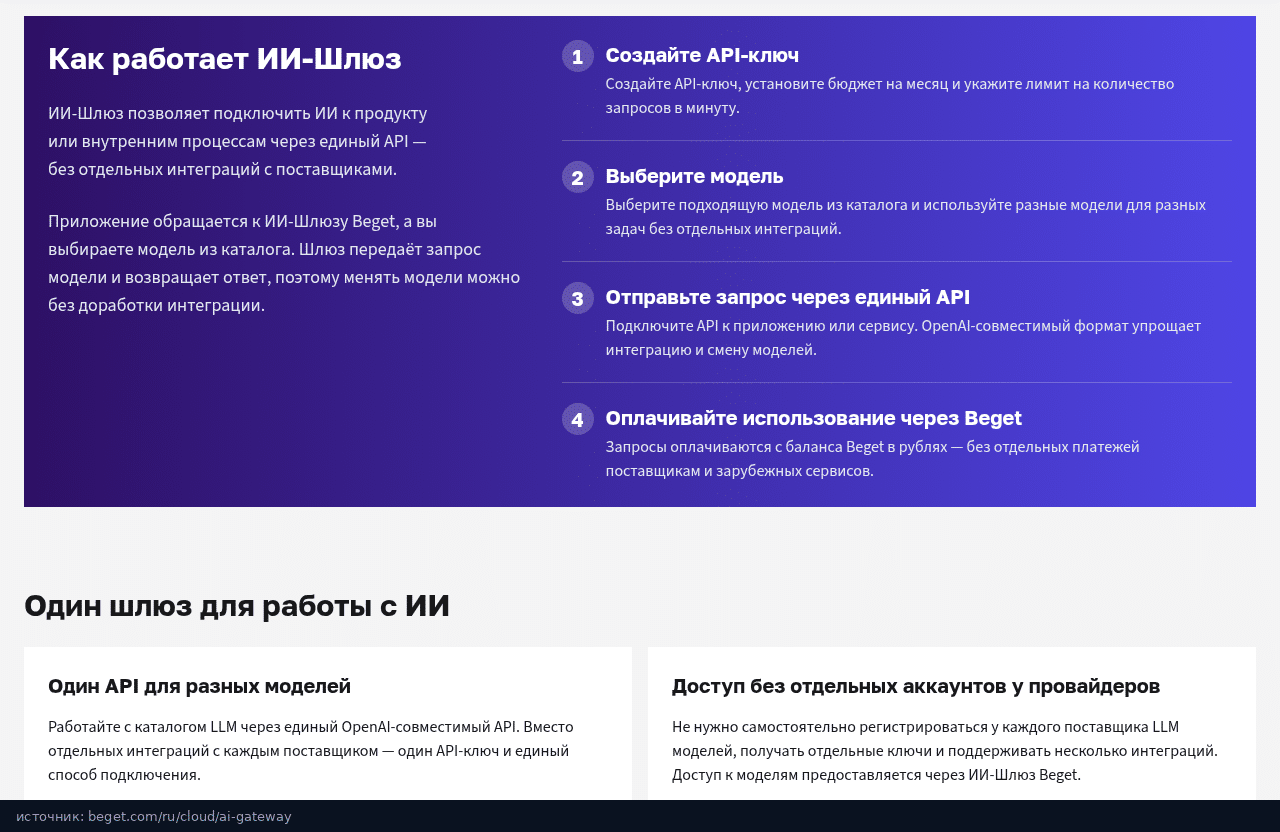The width and height of the screenshot is (1280, 832).
Task: Click the card title "Один API для разных моделей"
Action: coord(200,686)
